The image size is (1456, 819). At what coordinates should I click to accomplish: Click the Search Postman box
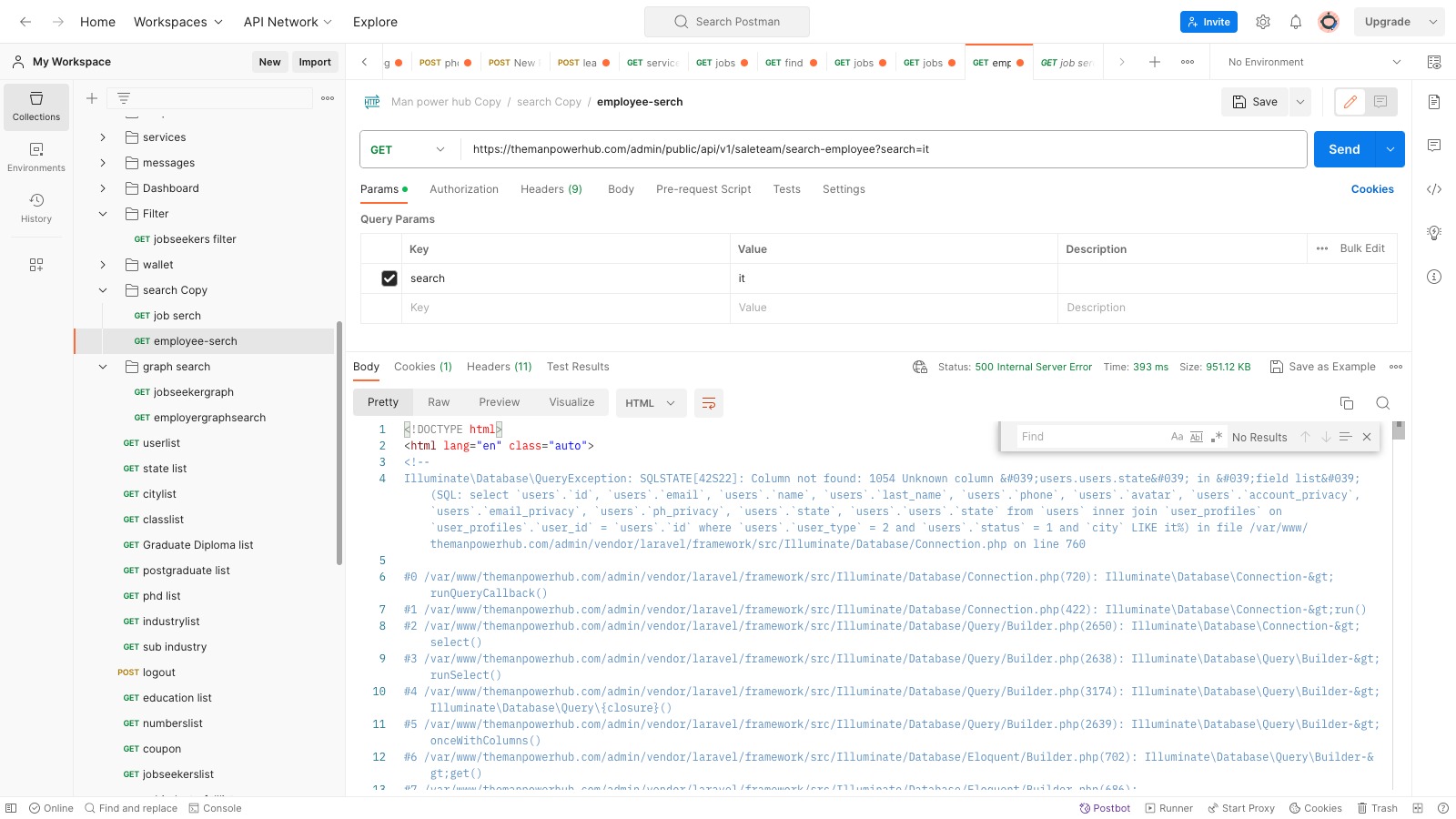[x=727, y=22]
